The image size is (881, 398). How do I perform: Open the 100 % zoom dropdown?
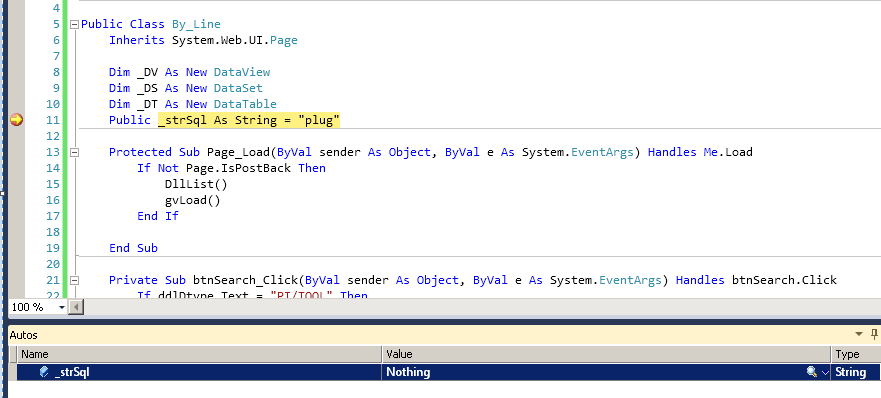click(x=62, y=307)
